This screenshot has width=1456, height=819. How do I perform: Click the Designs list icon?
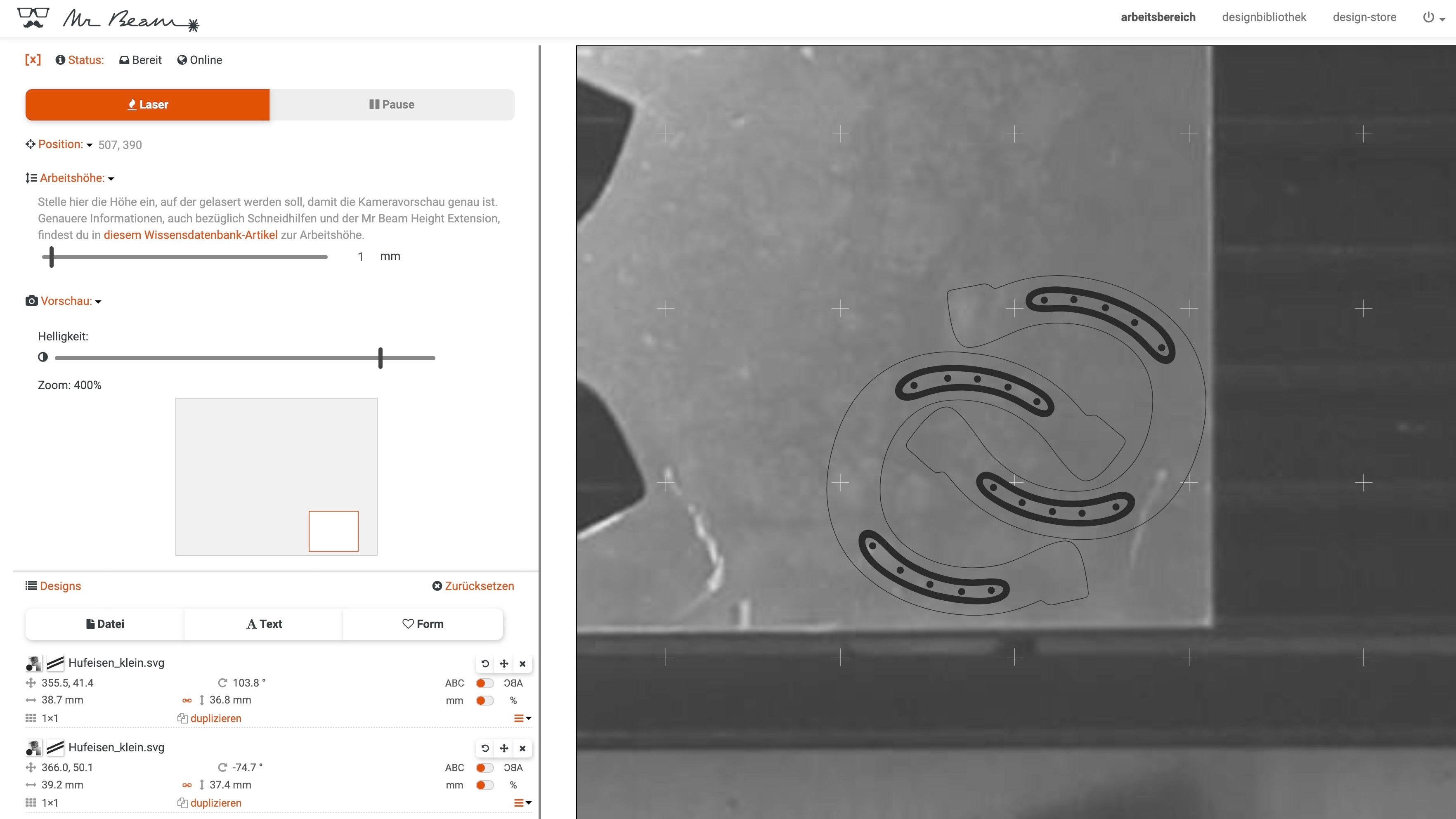tap(31, 585)
